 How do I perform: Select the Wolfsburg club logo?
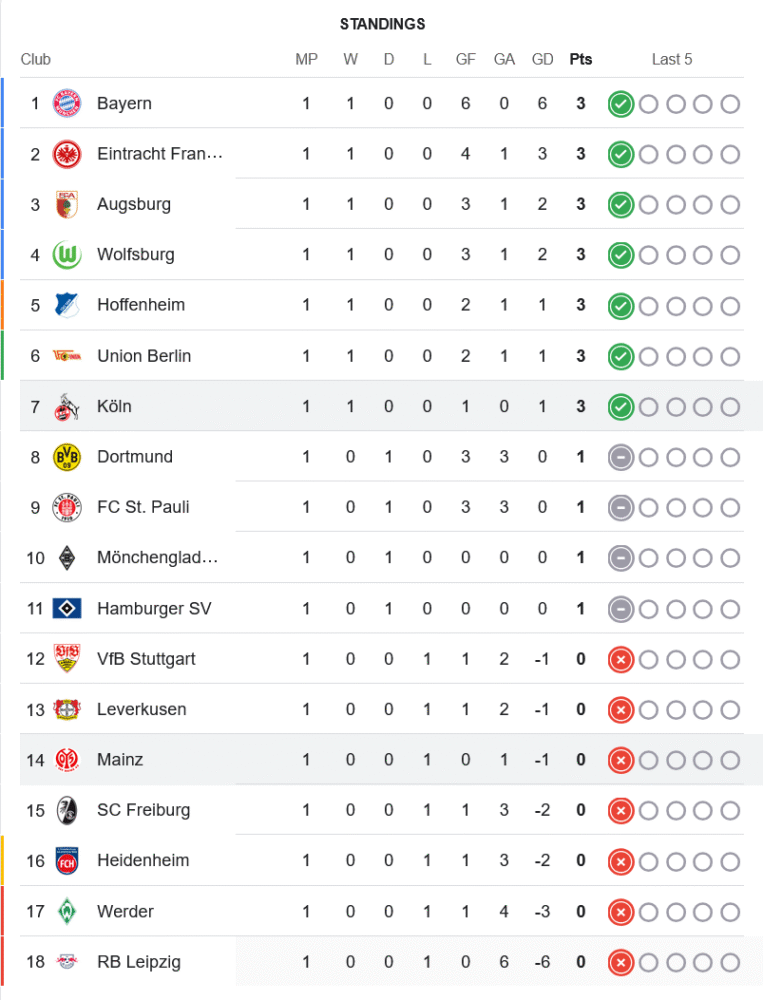tap(67, 255)
